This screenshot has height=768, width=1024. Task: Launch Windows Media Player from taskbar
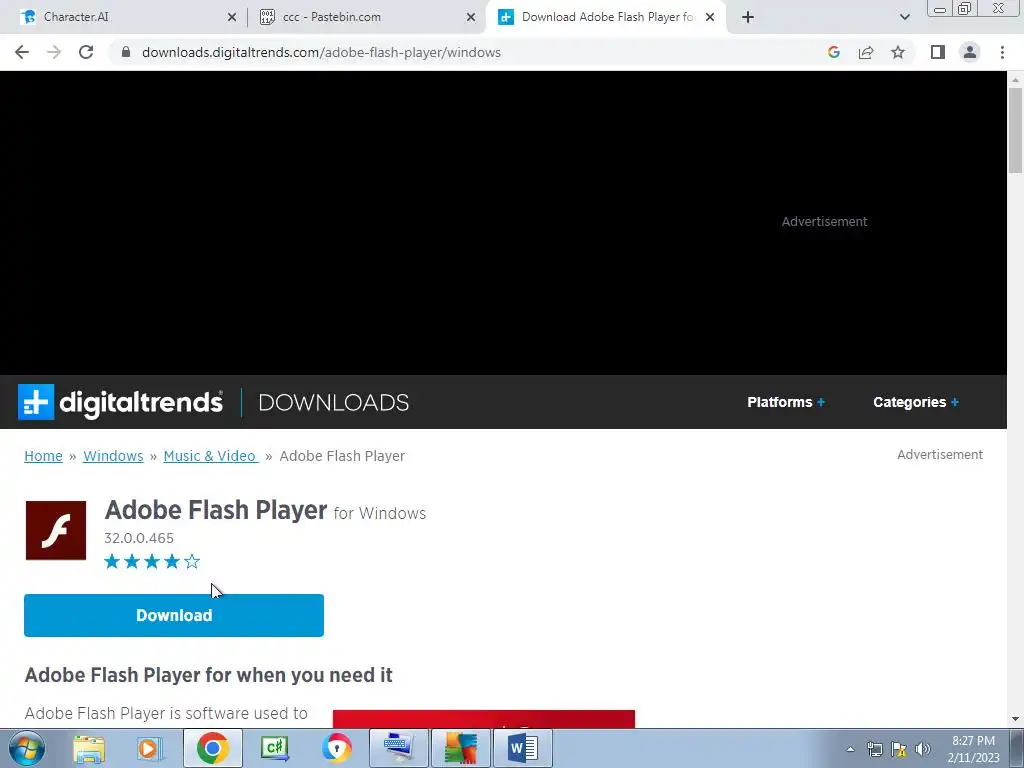click(x=150, y=748)
